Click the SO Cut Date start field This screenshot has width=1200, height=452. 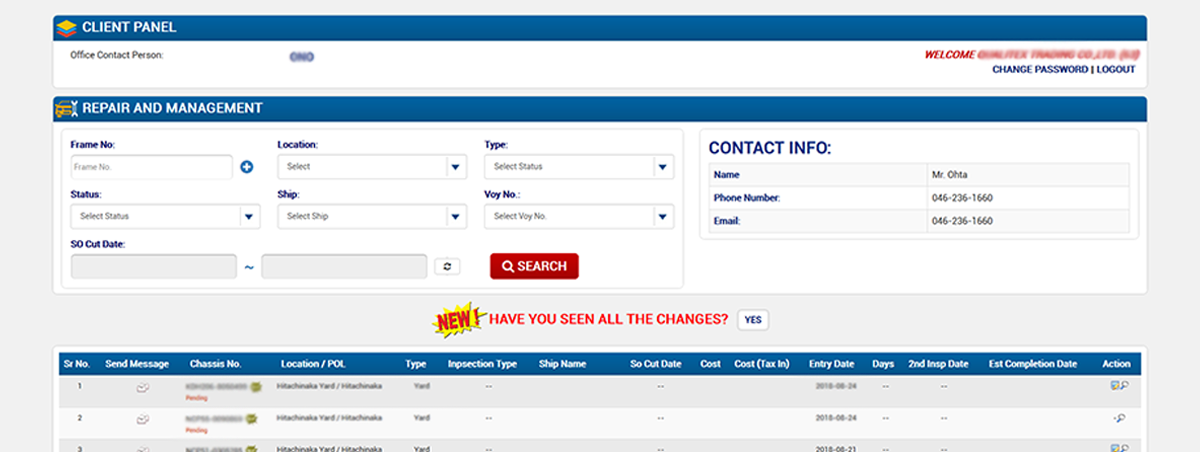click(154, 266)
